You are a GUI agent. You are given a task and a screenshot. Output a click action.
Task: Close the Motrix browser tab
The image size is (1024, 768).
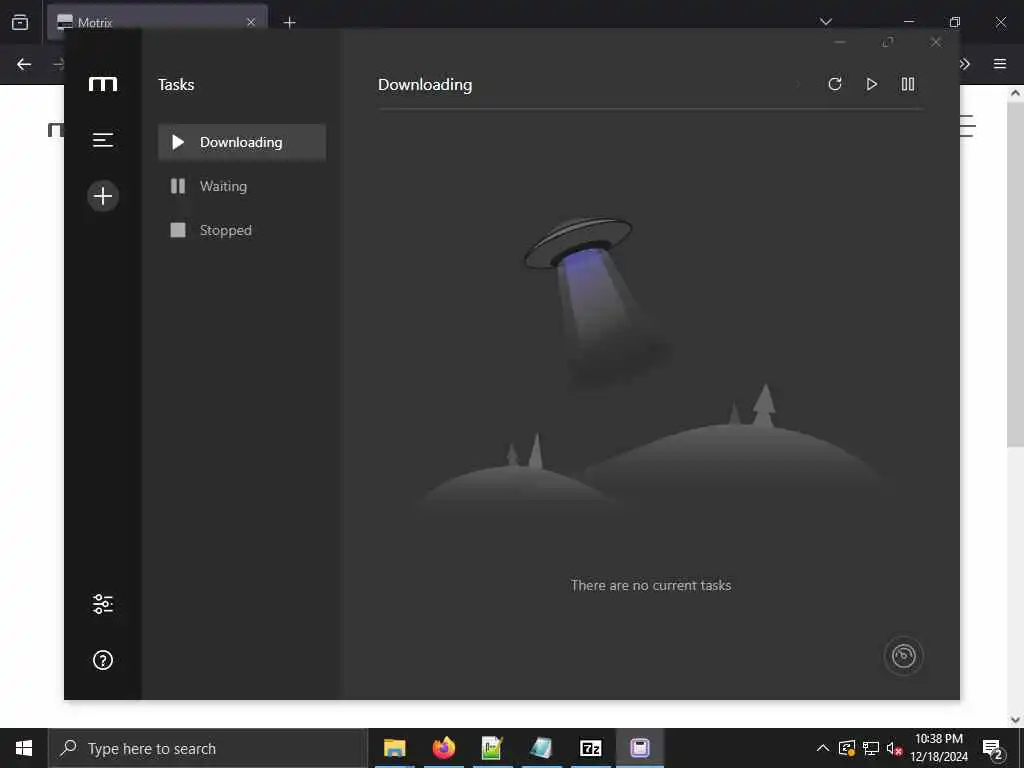pyautogui.click(x=251, y=22)
